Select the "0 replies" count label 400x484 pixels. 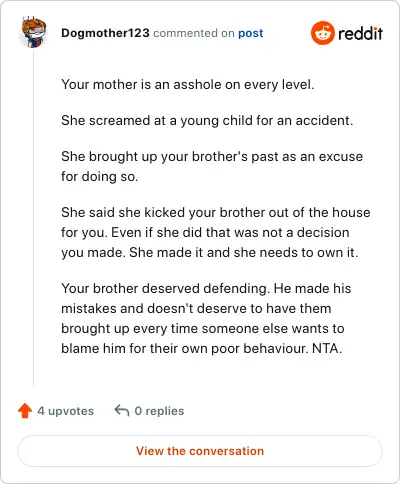pyautogui.click(x=159, y=411)
